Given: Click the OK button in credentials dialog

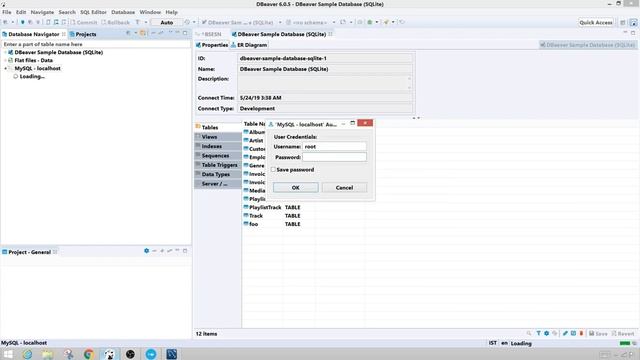Looking at the screenshot, I should pos(296,188).
